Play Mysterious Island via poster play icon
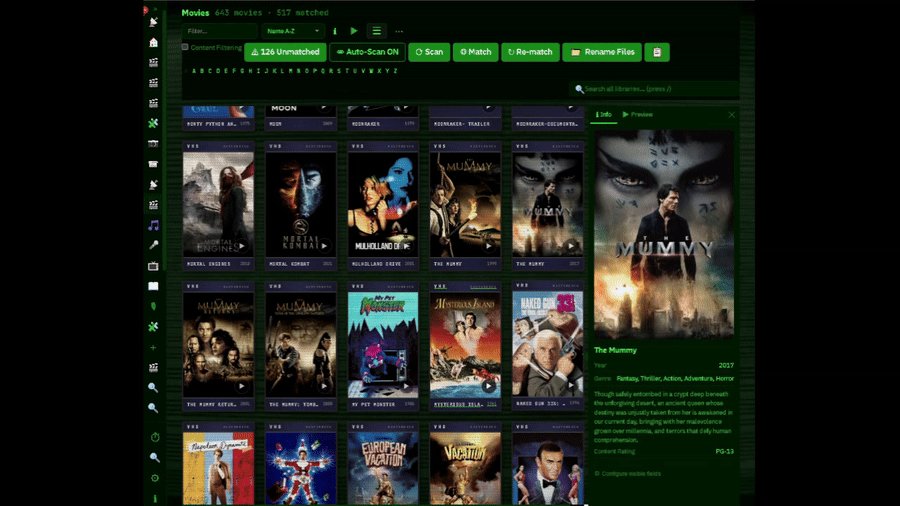This screenshot has width=900, height=506. [488, 386]
